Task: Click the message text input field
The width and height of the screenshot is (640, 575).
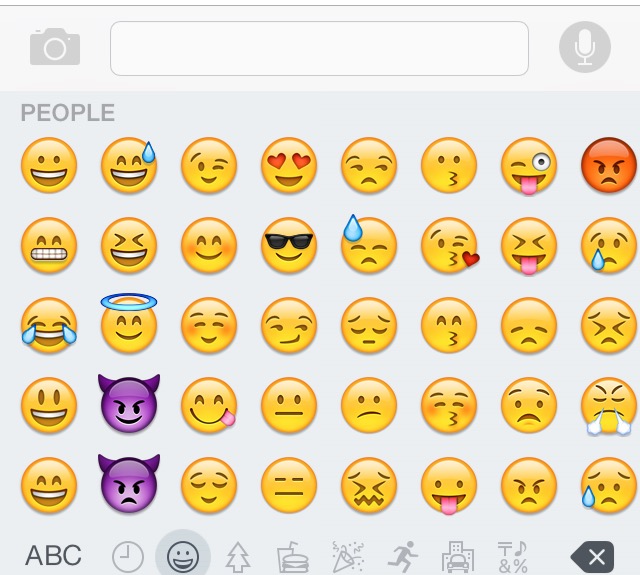Action: pos(319,48)
